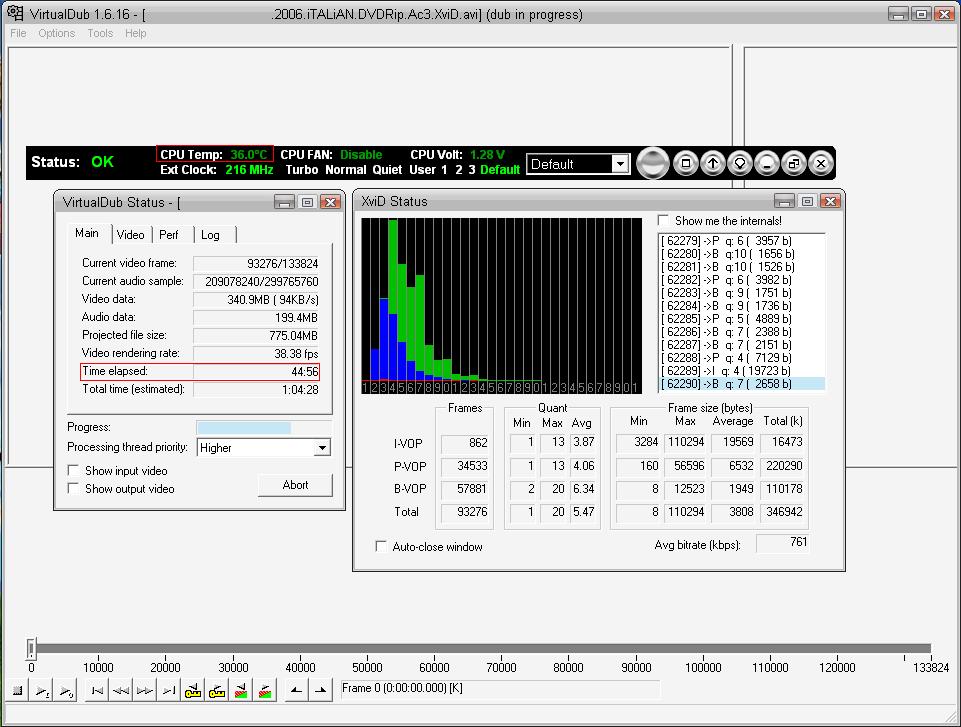Image resolution: width=961 pixels, height=727 pixels.
Task: Select Quiet mode on CPU widget
Action: [x=387, y=170]
